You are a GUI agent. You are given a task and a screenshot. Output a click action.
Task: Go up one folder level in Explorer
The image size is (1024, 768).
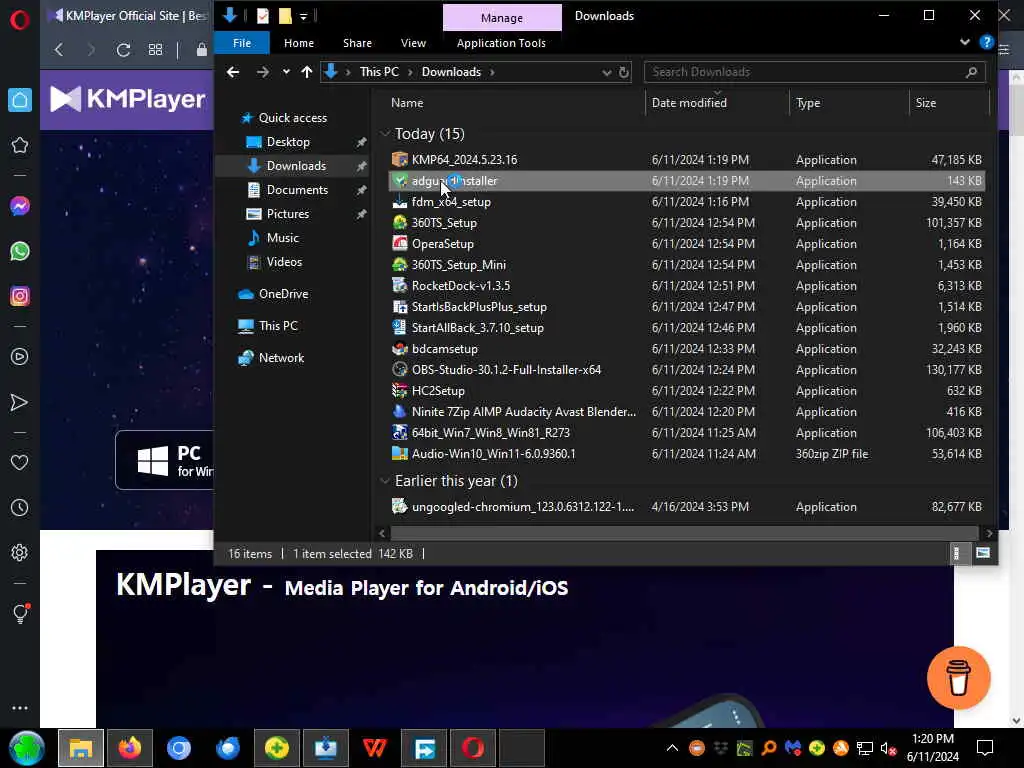pyautogui.click(x=306, y=72)
